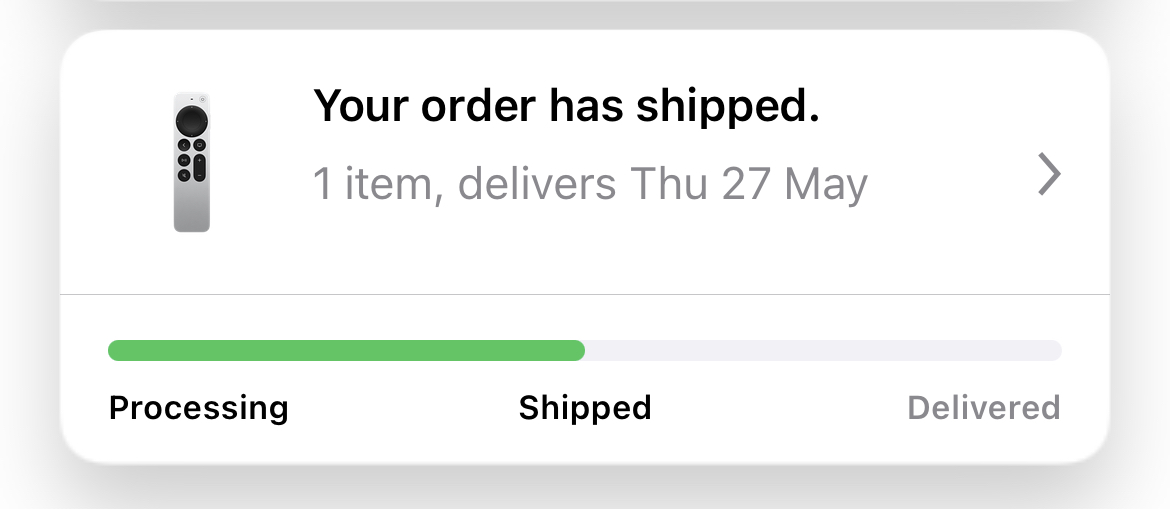This screenshot has width=1170, height=509.
Task: Open the Siri Remote product thumbnail
Action: (x=192, y=162)
